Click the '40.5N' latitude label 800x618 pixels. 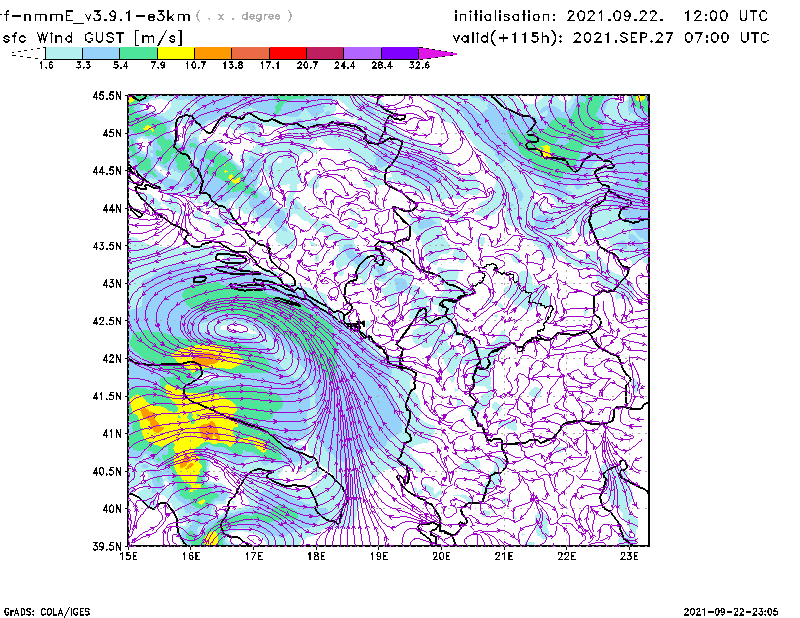coord(107,471)
